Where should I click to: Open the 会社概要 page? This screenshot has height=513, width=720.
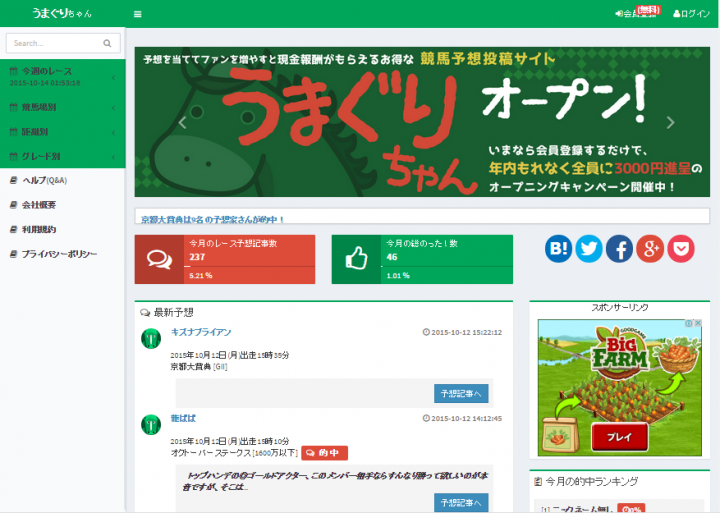pos(62,205)
